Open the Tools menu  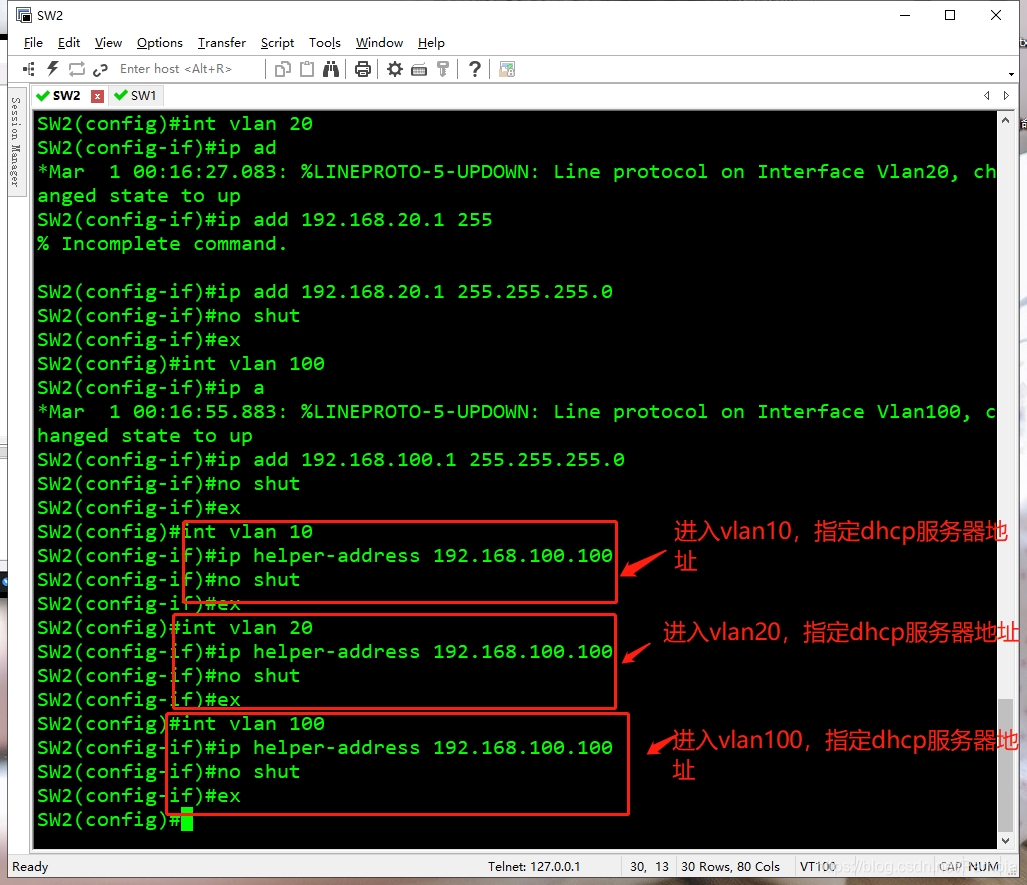pos(325,43)
